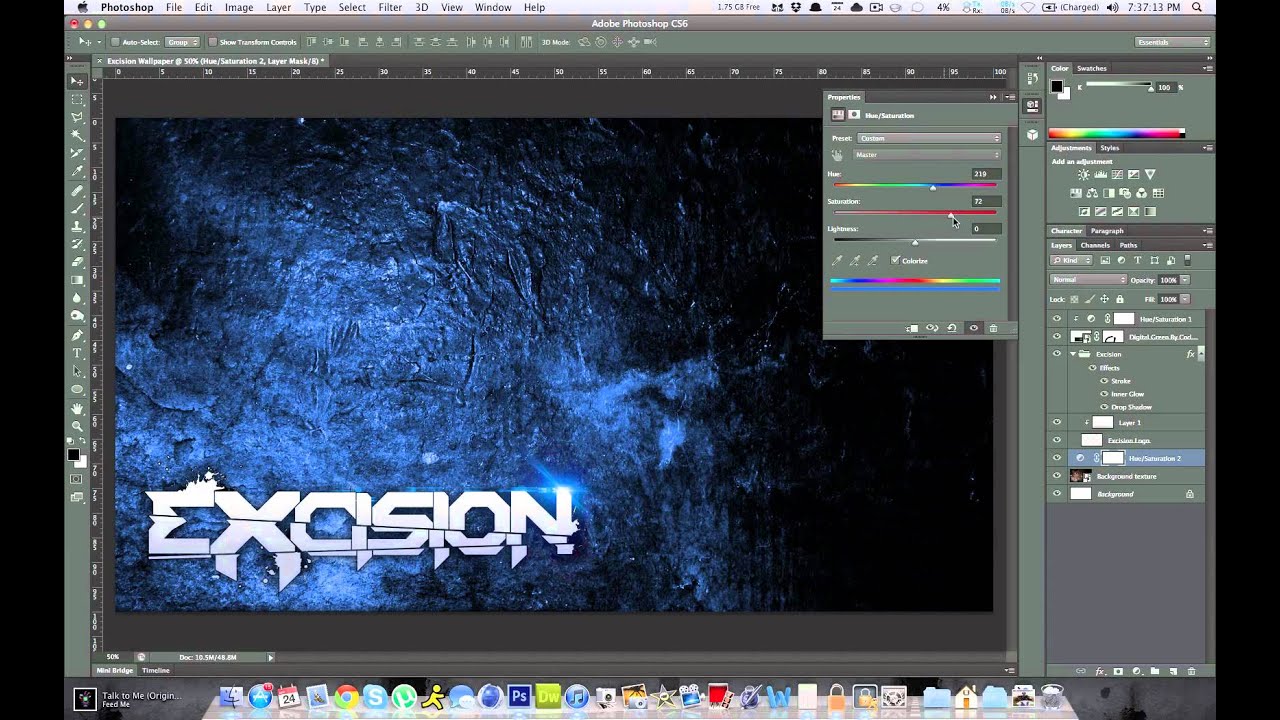The image size is (1280, 720).
Task: Select the Pen tool
Action: click(x=77, y=335)
